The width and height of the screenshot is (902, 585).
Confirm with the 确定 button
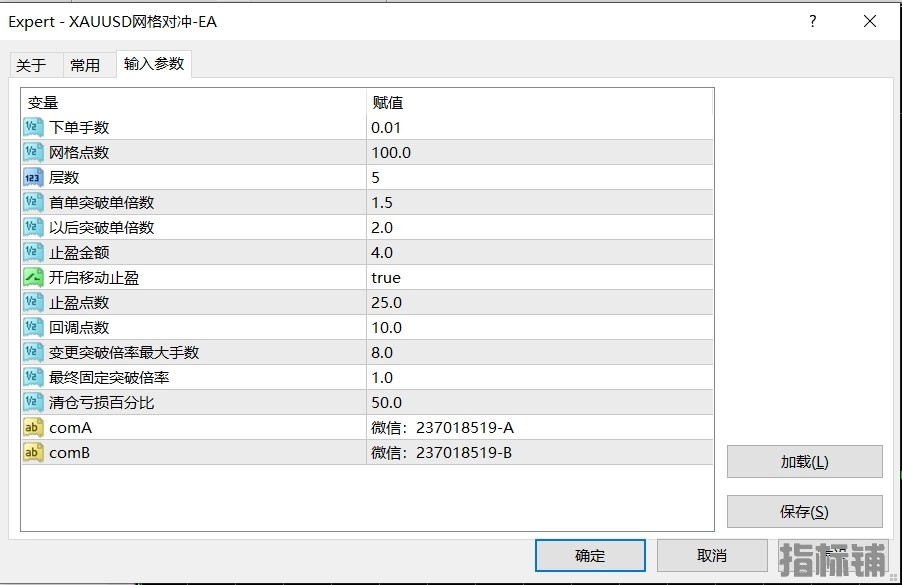tap(590, 556)
